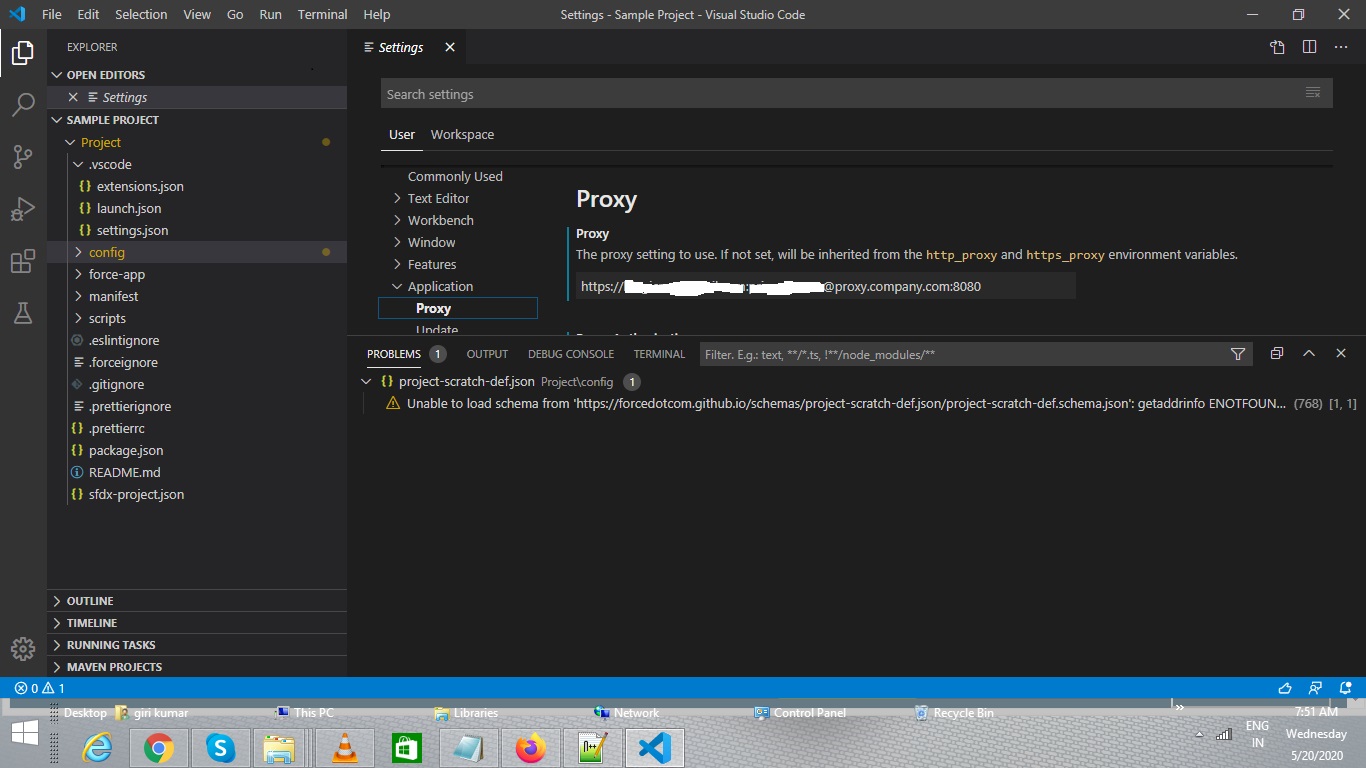Image resolution: width=1366 pixels, height=768 pixels.
Task: Open the Run and Debug view
Action: [x=22, y=210]
